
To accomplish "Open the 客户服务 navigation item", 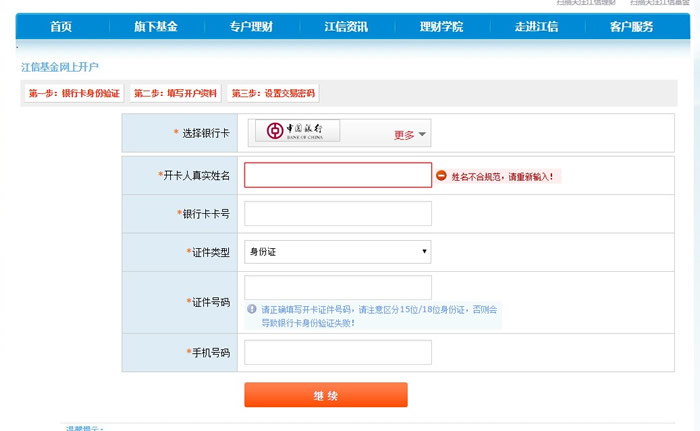I will 631,27.
